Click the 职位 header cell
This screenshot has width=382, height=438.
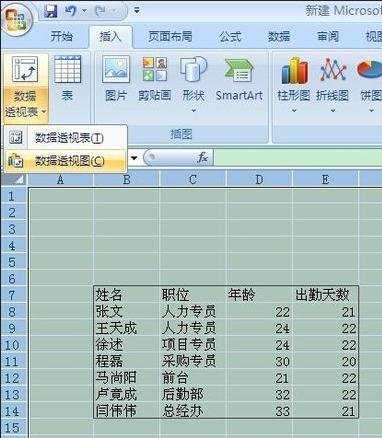pyautogui.click(x=193, y=295)
